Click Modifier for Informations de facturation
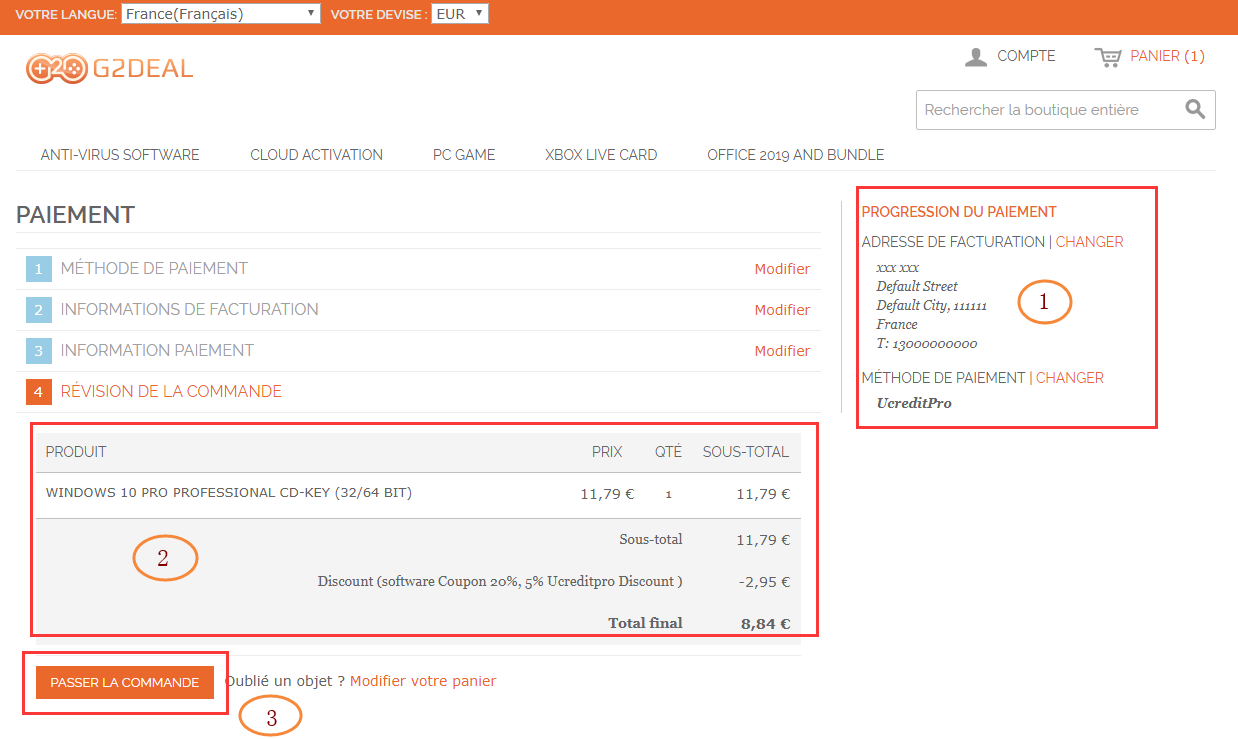Viewport: 1238px width, 739px height. click(782, 310)
